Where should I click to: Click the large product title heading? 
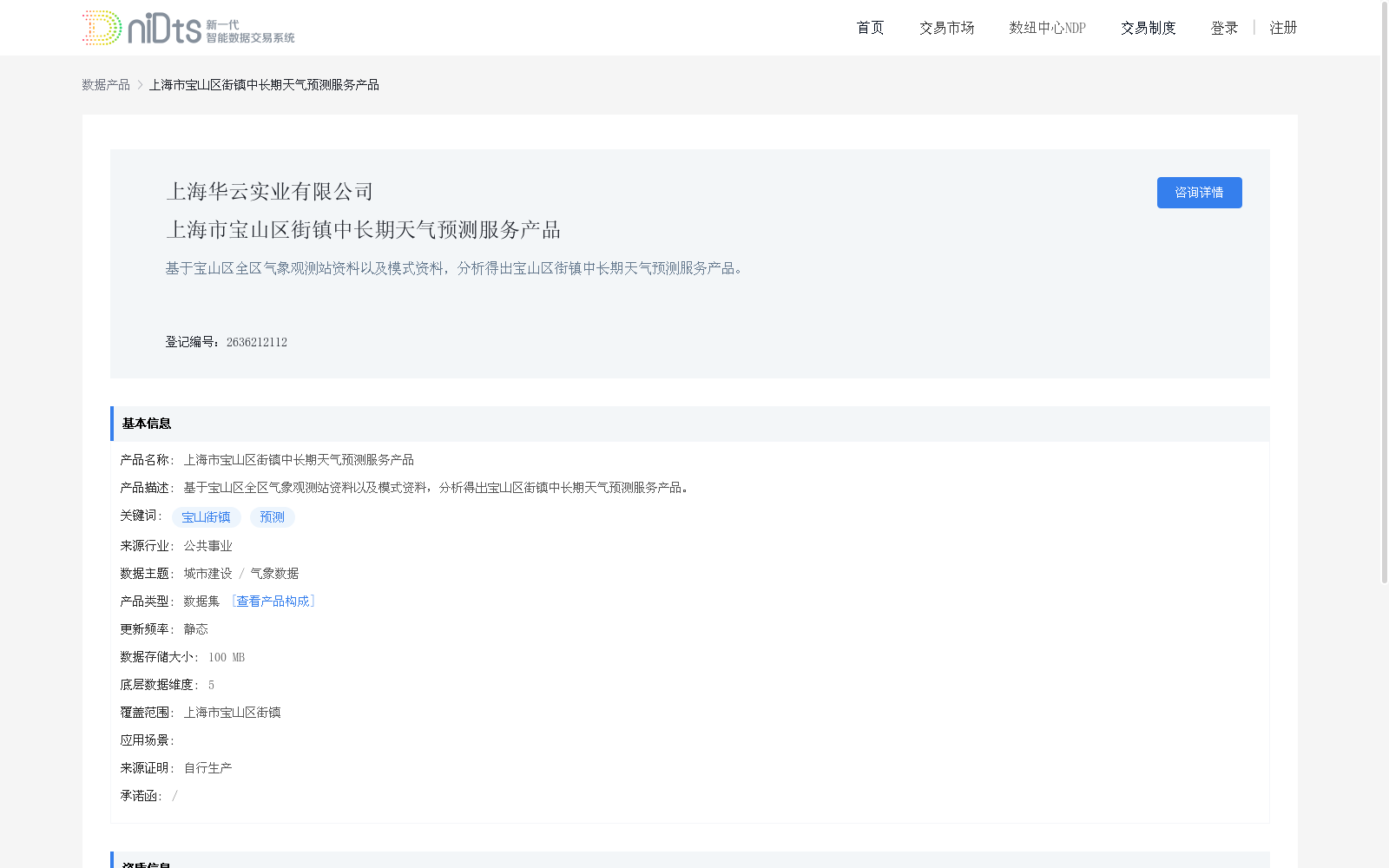pyautogui.click(x=363, y=229)
